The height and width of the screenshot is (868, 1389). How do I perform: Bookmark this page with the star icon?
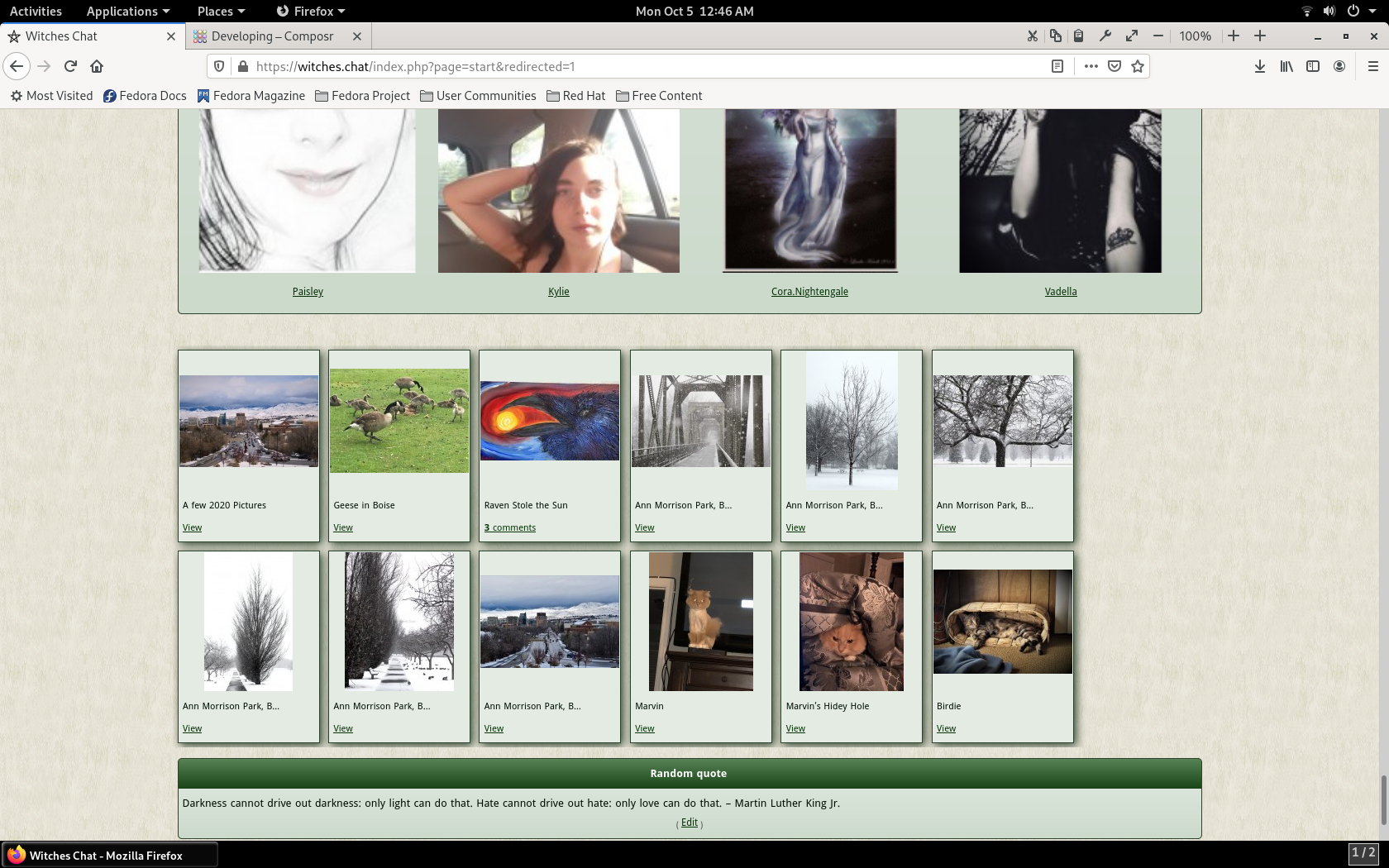click(1137, 66)
